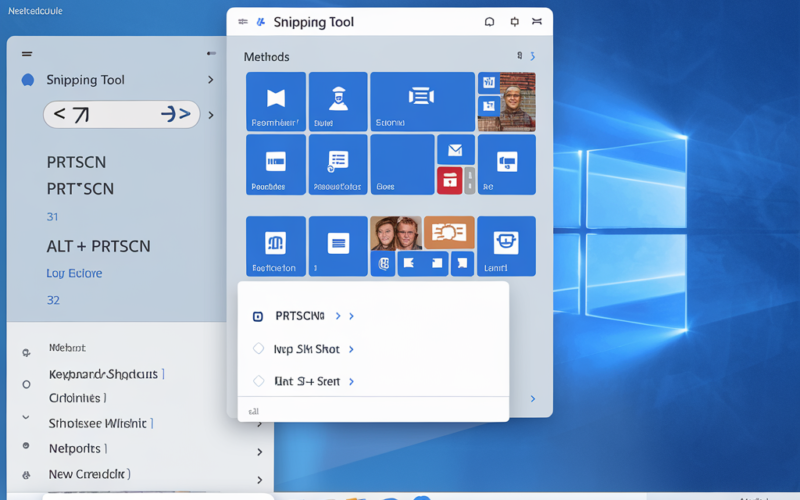The image size is (800, 500).
Task: Click the envelope mail tile
Action: (x=456, y=149)
